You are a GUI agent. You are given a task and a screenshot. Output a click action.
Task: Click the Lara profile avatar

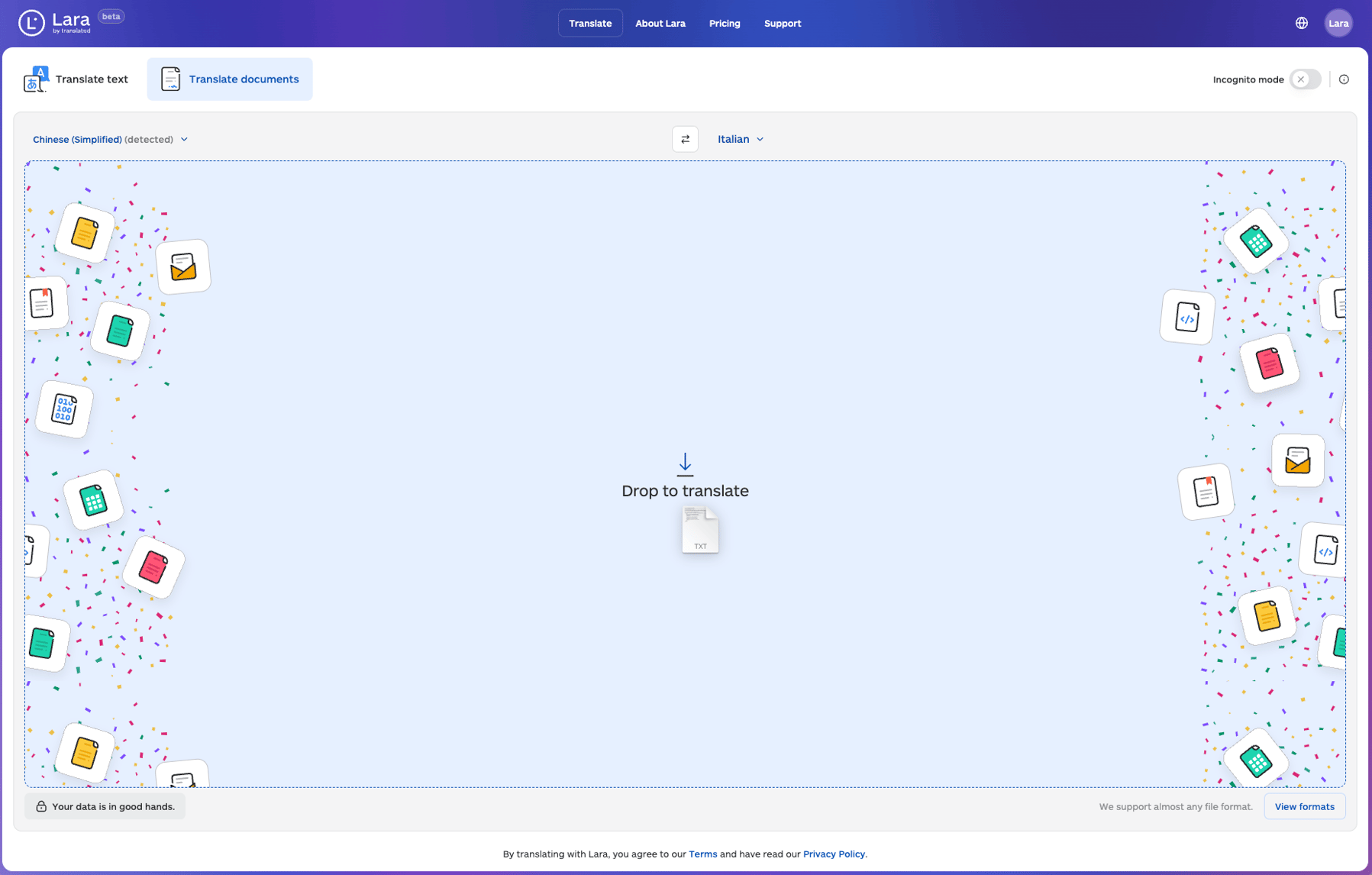click(x=1338, y=22)
